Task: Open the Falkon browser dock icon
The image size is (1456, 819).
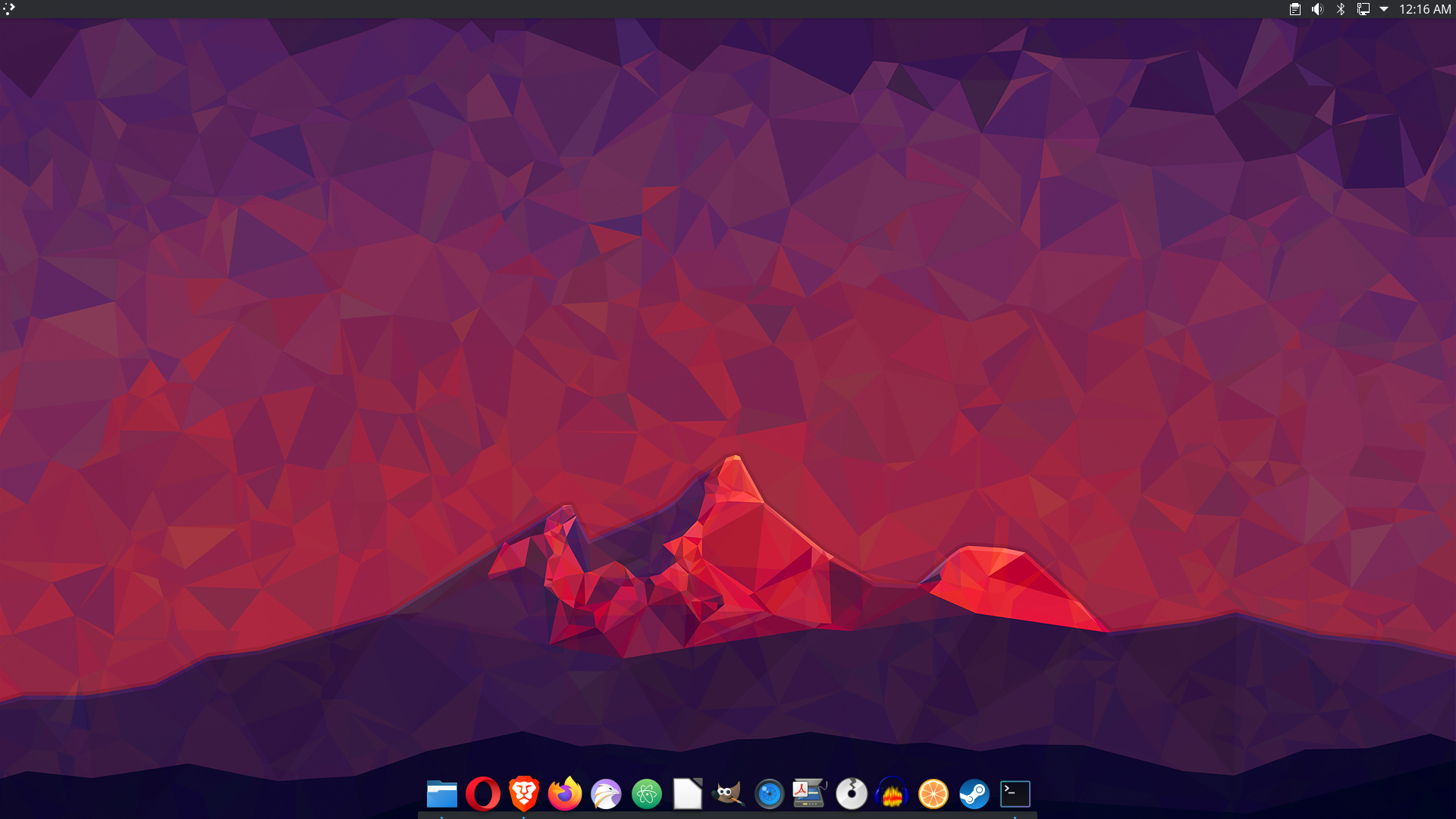Action: tap(606, 794)
